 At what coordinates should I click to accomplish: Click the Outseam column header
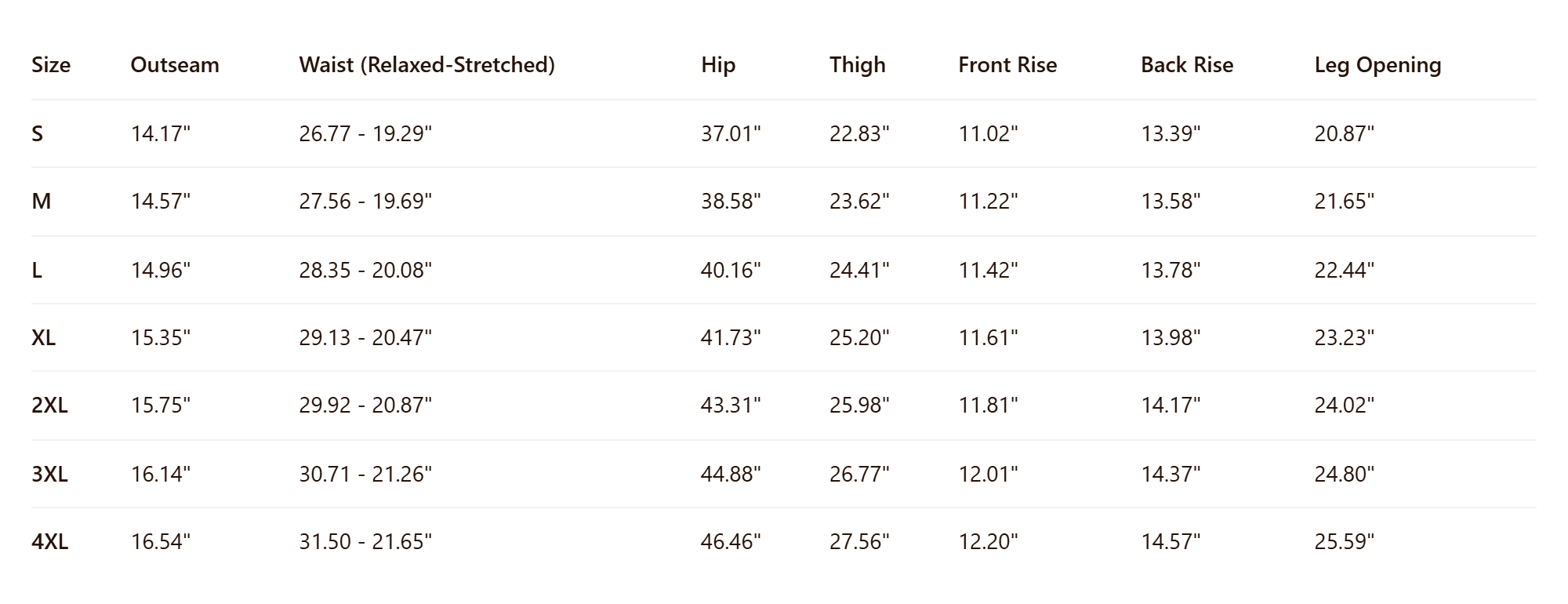pos(175,64)
